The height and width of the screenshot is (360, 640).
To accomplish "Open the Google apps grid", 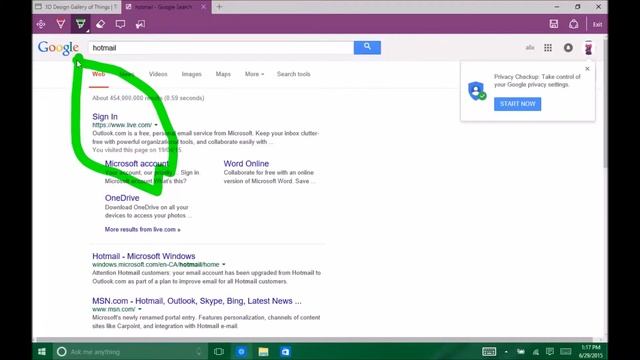I will click(x=548, y=48).
